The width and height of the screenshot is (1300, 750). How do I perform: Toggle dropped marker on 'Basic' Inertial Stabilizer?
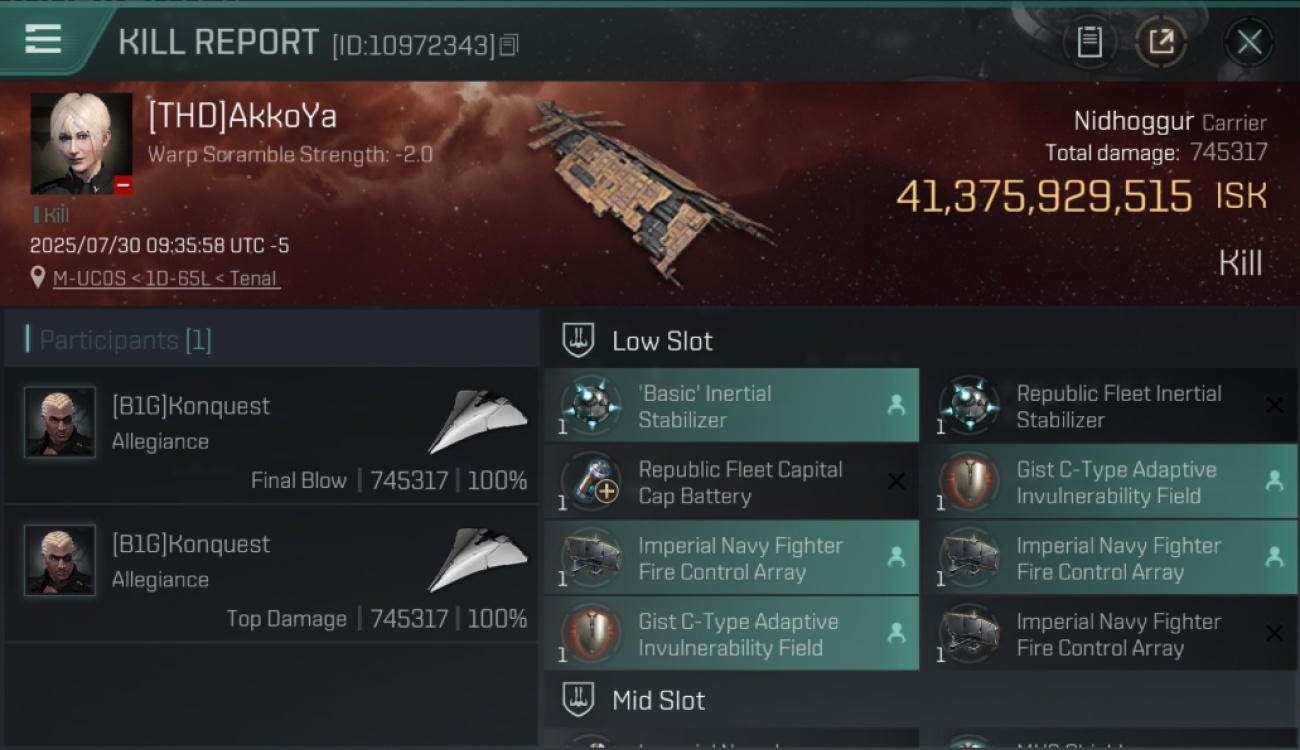(x=896, y=405)
